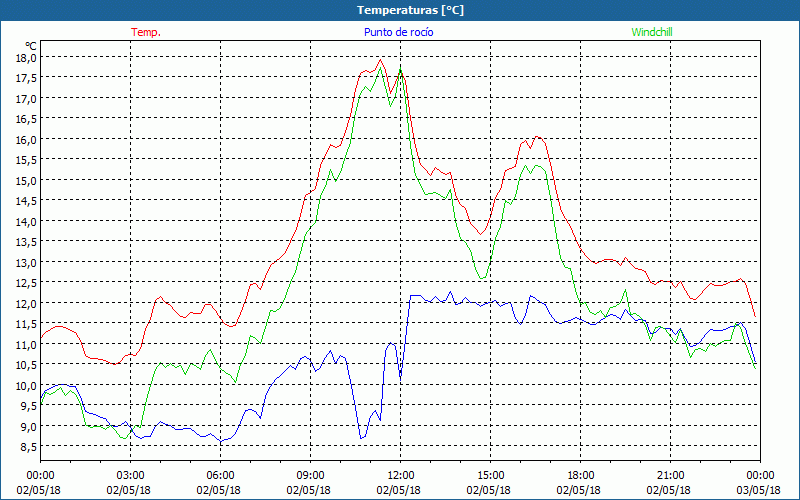
Task: Click the 13,0 y-axis value
Action: (26, 263)
